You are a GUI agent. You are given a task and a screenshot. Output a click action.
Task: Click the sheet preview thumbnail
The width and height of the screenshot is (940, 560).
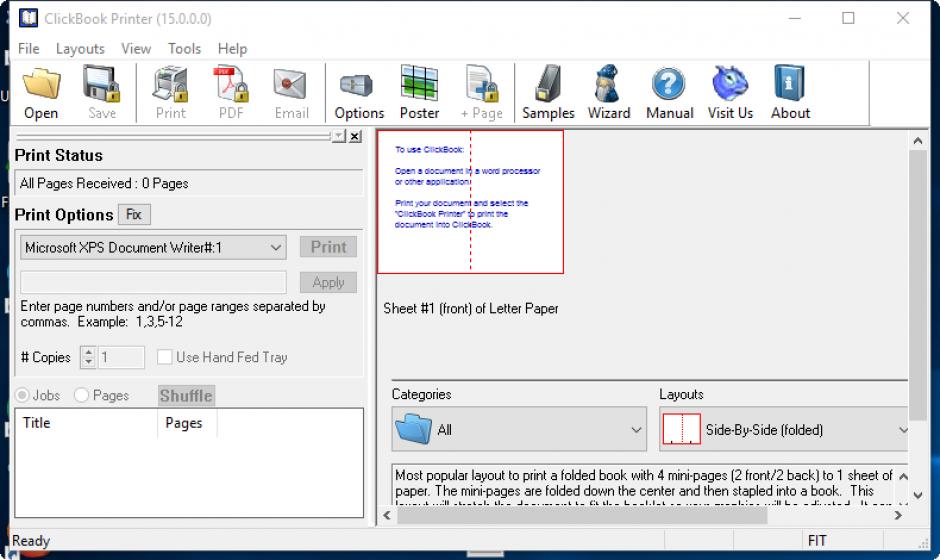pos(471,202)
